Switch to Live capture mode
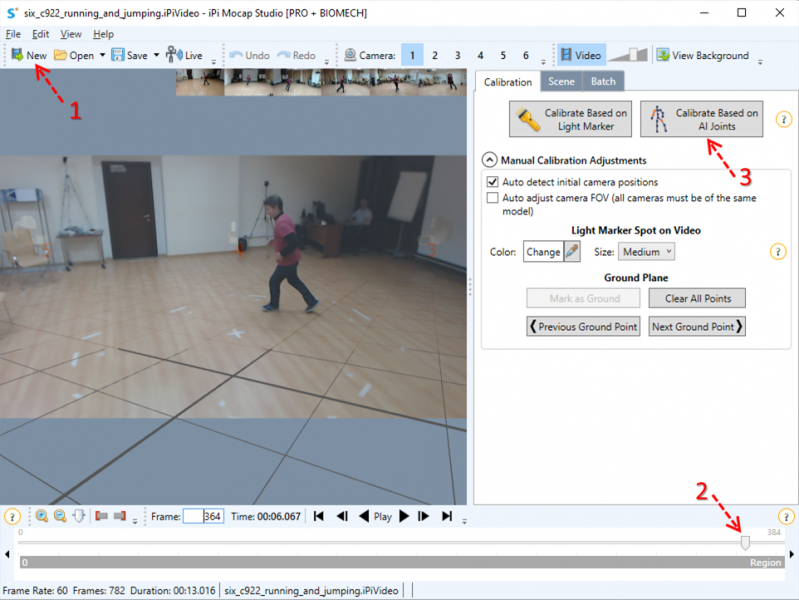 (184, 55)
